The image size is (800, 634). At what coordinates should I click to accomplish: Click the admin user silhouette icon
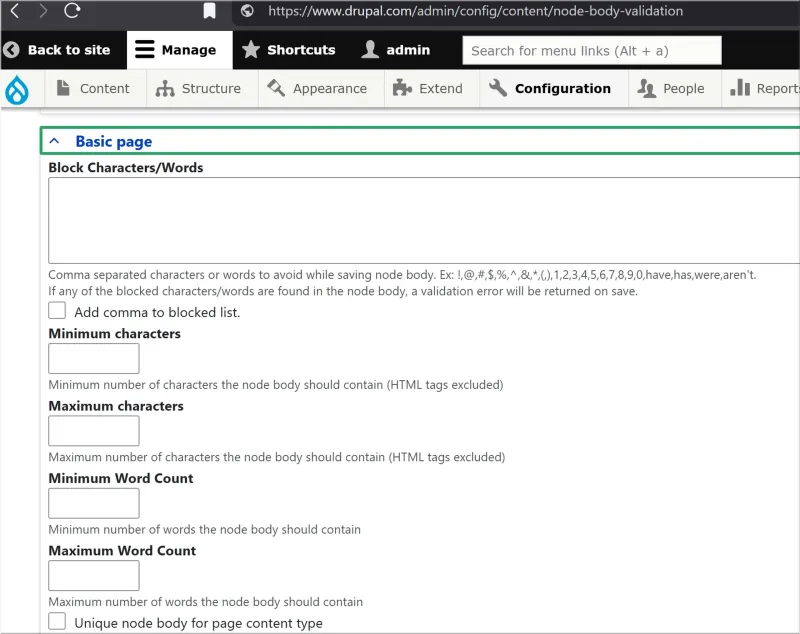pyautogui.click(x=370, y=49)
